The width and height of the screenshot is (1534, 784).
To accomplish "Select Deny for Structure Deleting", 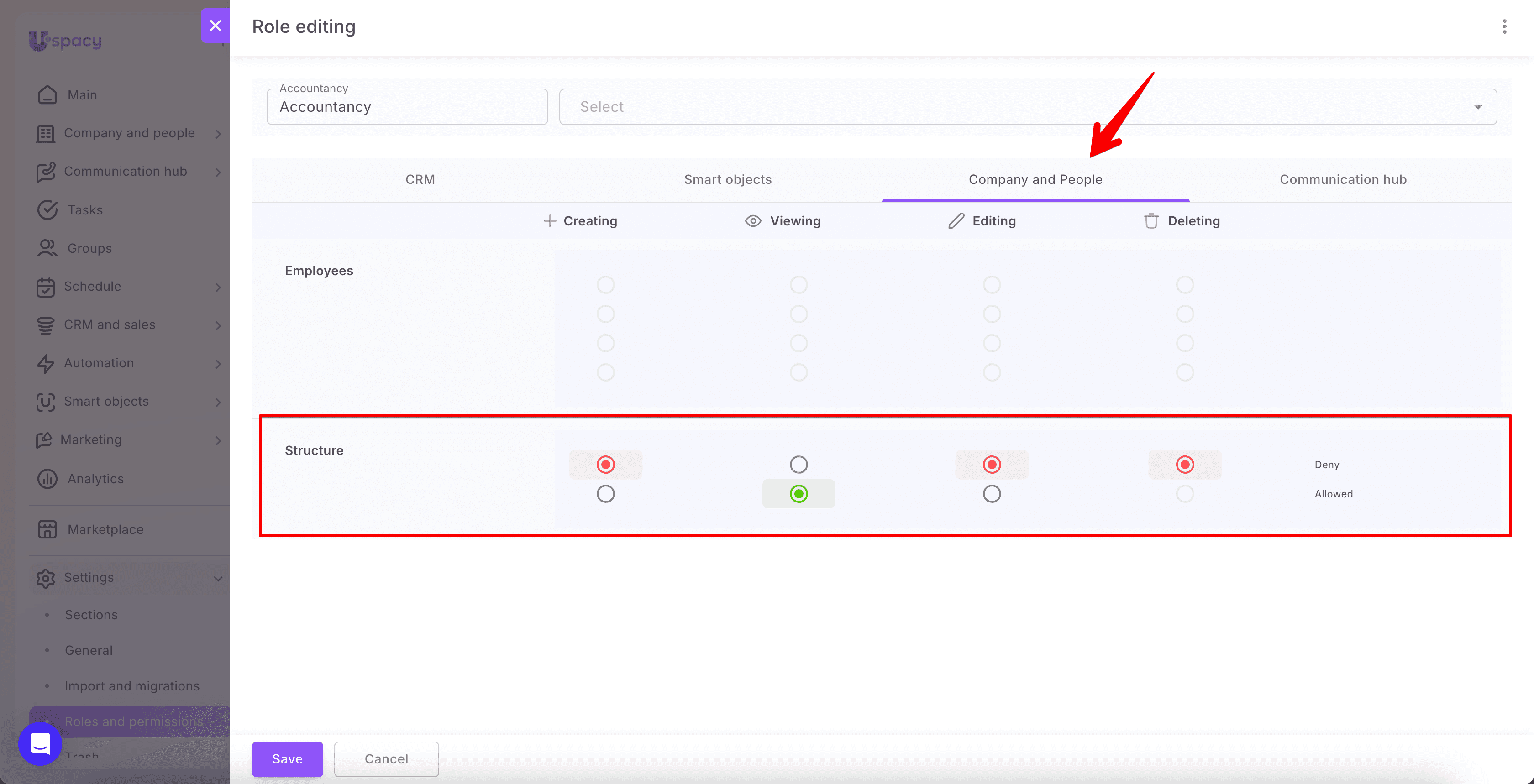I will pyautogui.click(x=1184, y=464).
